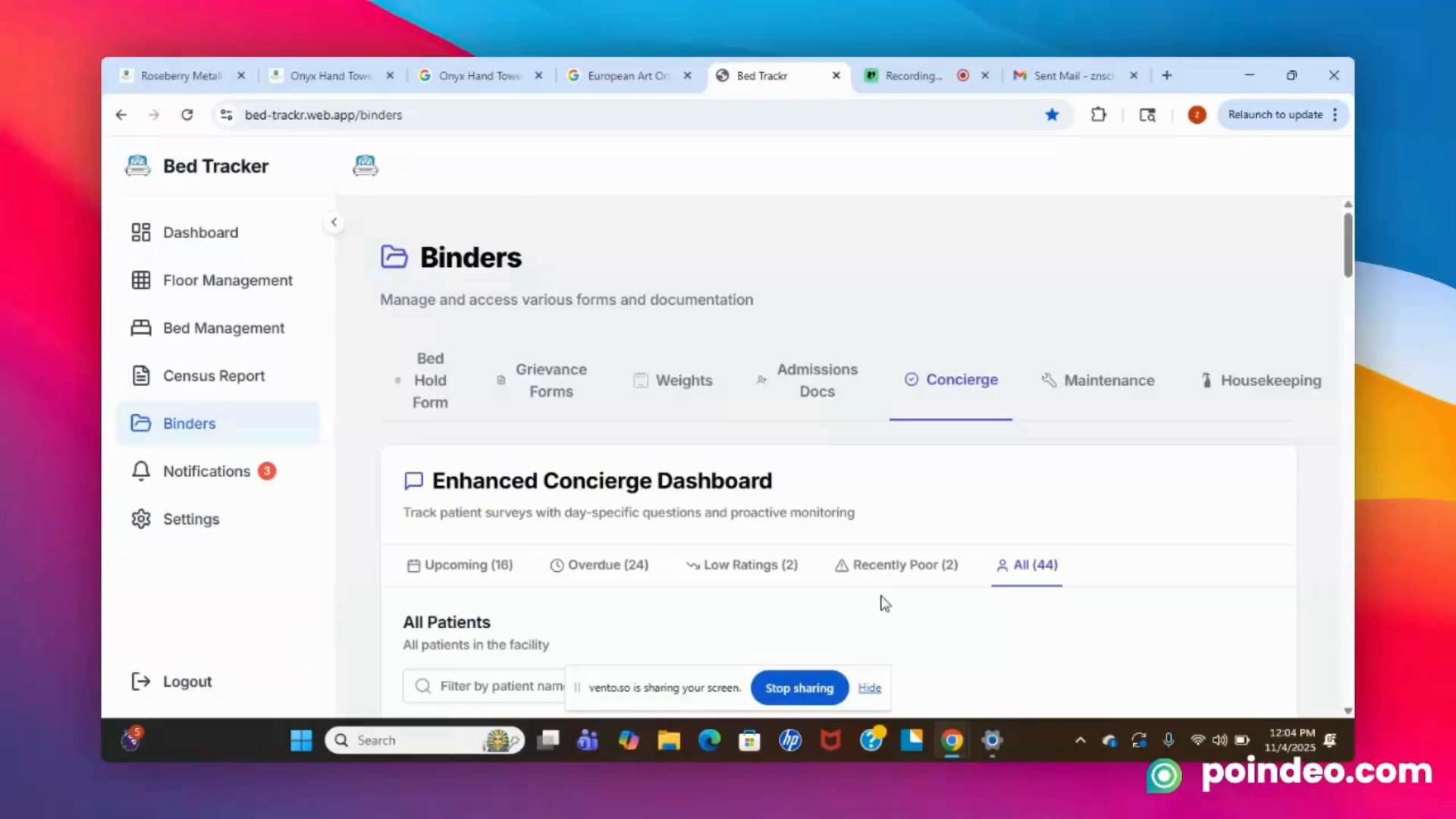Select the Overdue (24) filter
This screenshot has height=819, width=1456.
pos(598,565)
